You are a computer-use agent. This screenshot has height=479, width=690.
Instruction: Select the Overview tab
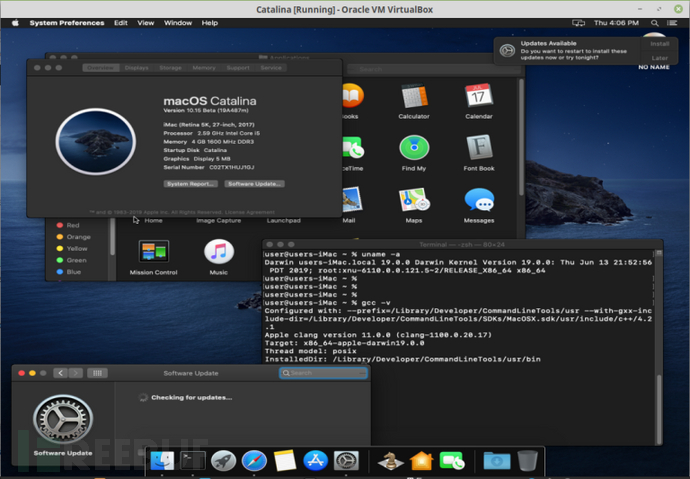tap(101, 68)
